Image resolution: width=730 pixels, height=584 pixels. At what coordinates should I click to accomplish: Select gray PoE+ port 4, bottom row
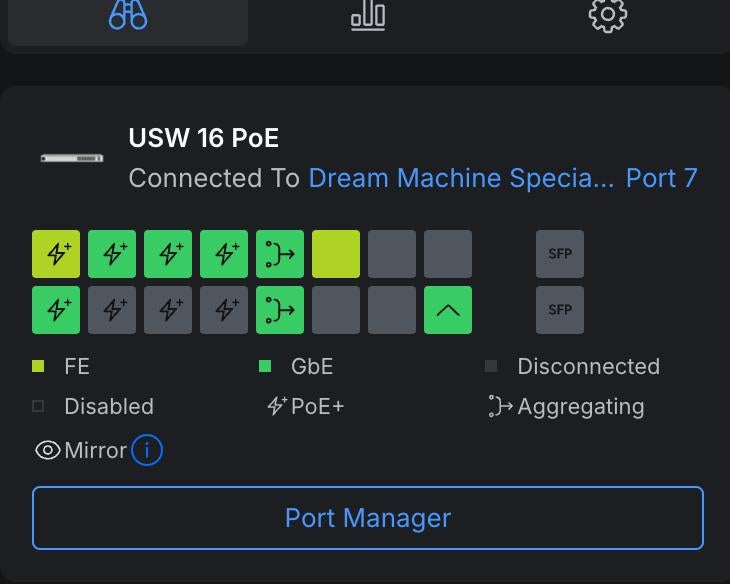coord(112,310)
